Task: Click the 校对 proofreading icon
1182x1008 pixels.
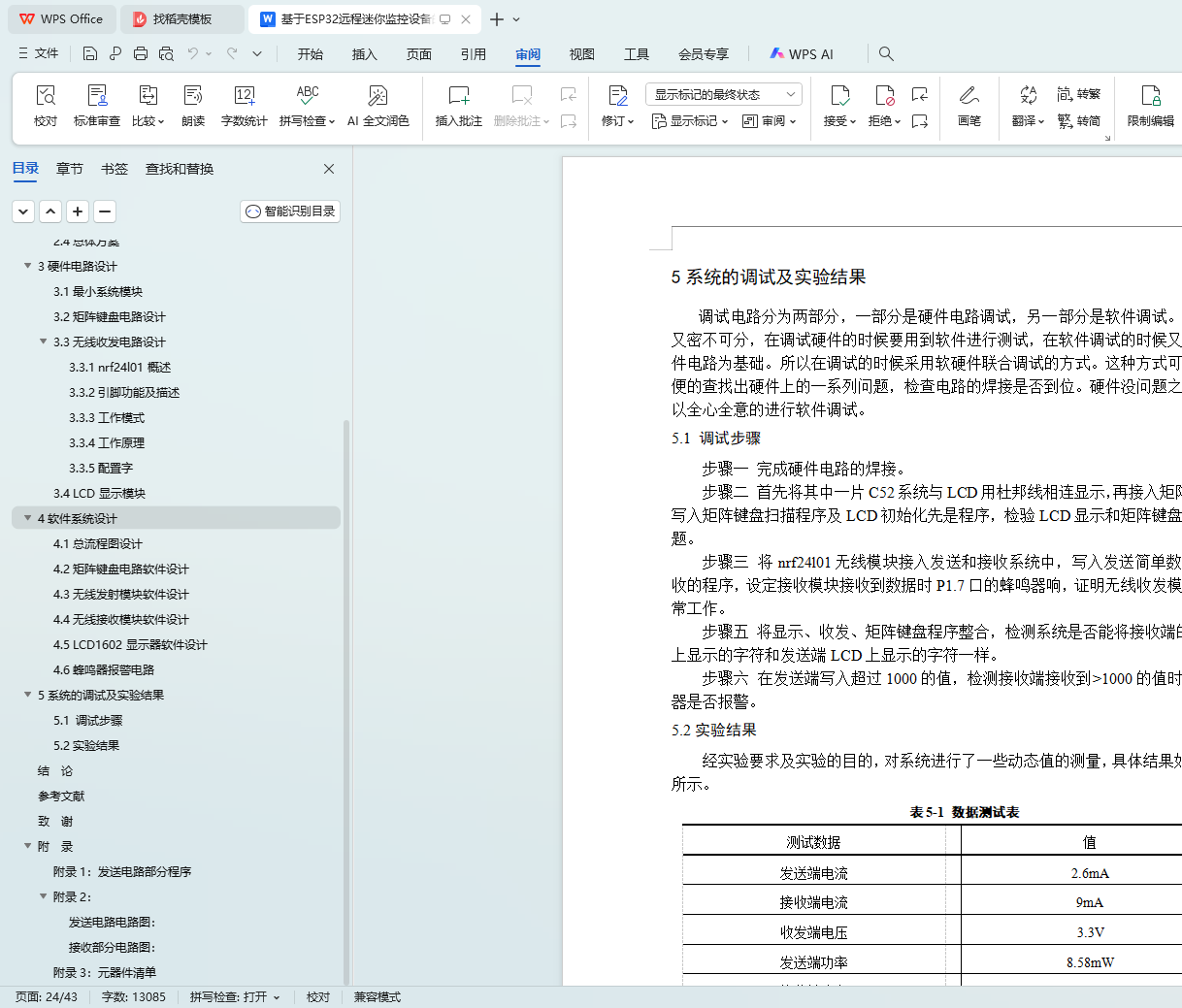Action: click(46, 95)
